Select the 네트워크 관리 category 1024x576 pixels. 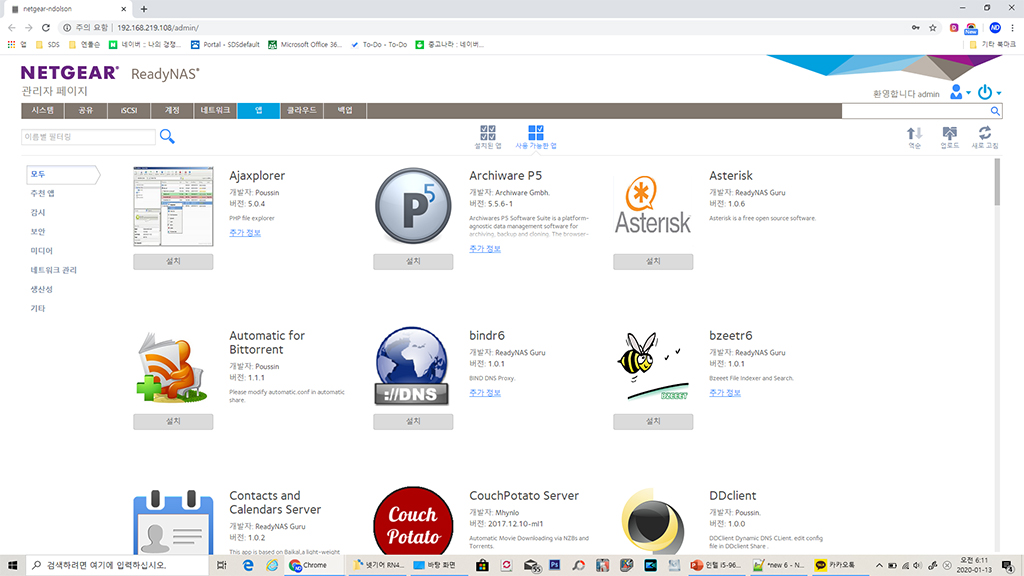click(x=54, y=270)
